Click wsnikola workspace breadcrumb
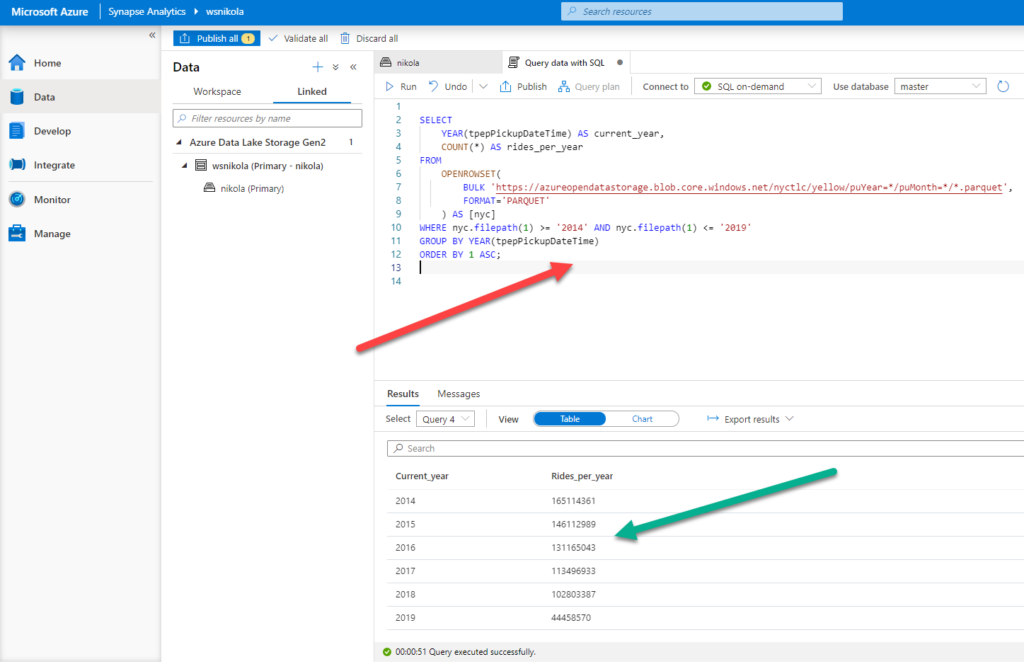 click(x=225, y=12)
